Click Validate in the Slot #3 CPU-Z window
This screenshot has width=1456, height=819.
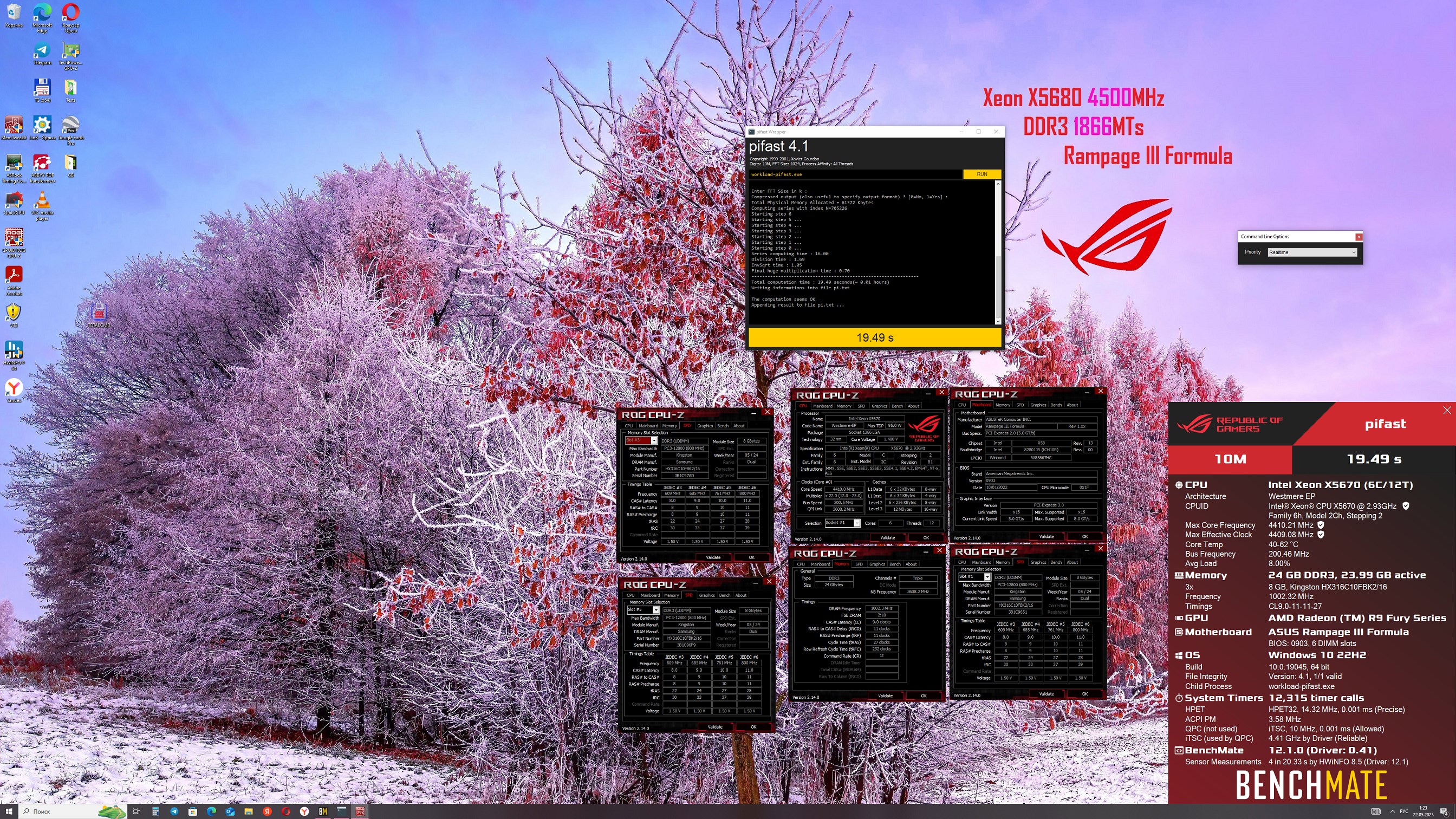(713, 557)
